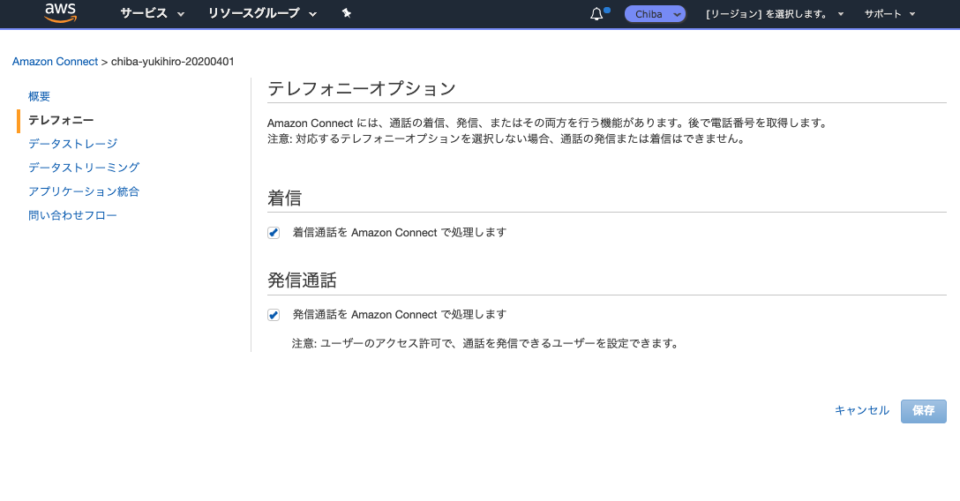Open the データストレージ section

click(73, 143)
